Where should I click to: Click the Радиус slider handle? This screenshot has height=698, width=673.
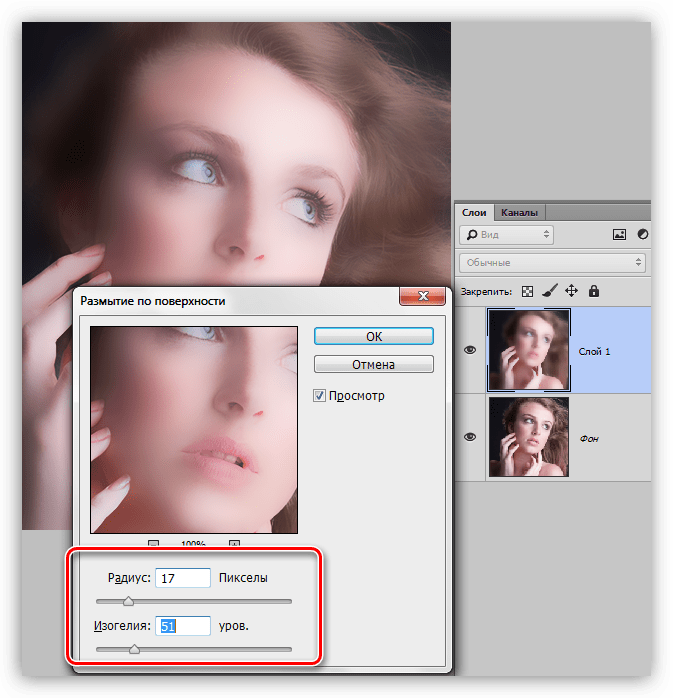(x=128, y=601)
